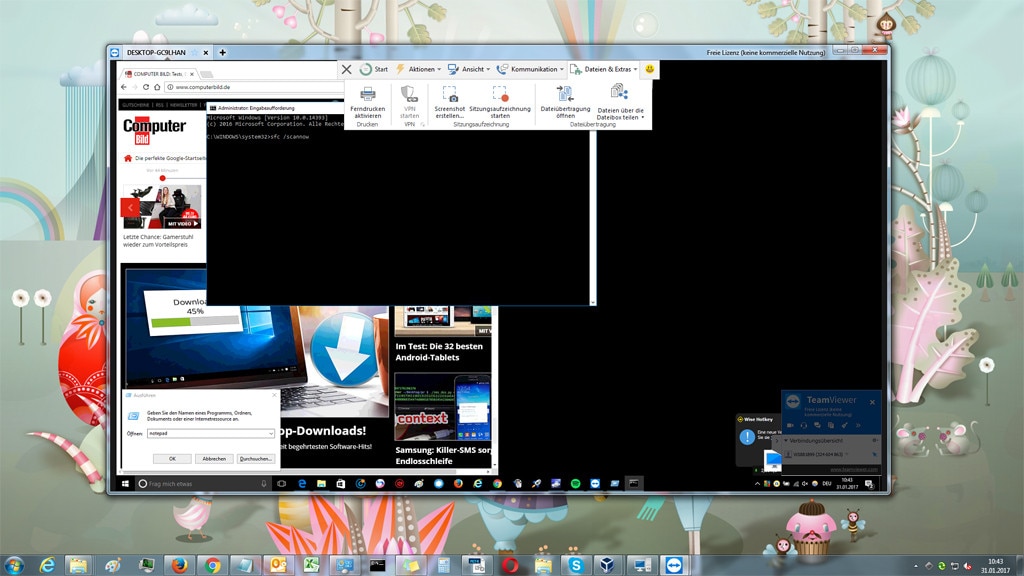Open the Dateien & Extras menu
Image resolution: width=1024 pixels, height=576 pixels.
tap(603, 69)
